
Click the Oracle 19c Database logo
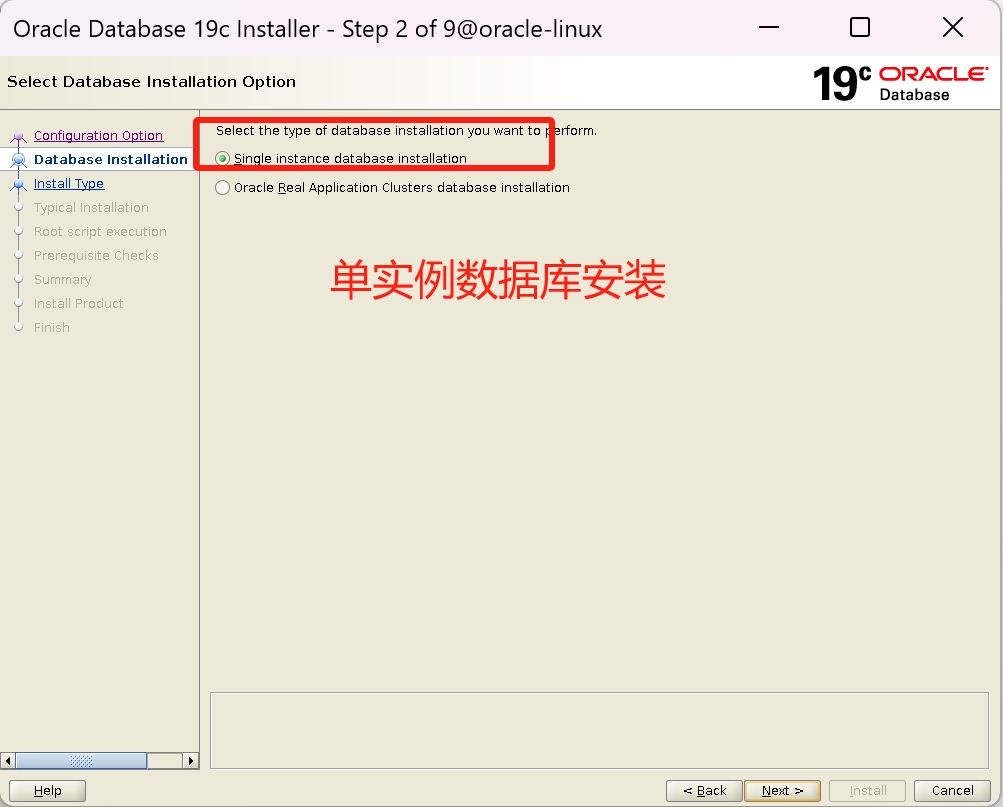[901, 83]
